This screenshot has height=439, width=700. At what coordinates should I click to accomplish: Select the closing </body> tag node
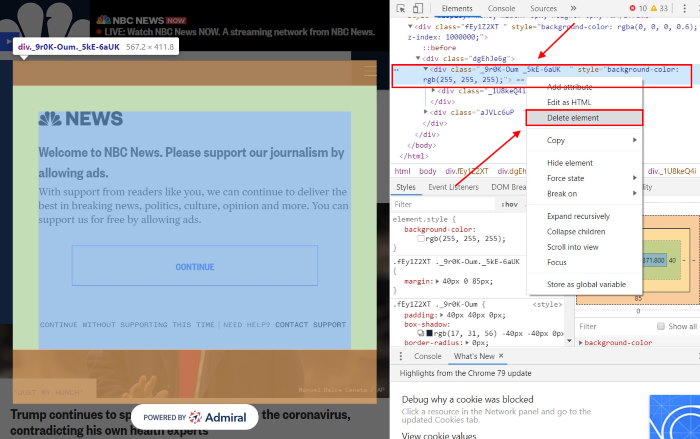tap(421, 145)
